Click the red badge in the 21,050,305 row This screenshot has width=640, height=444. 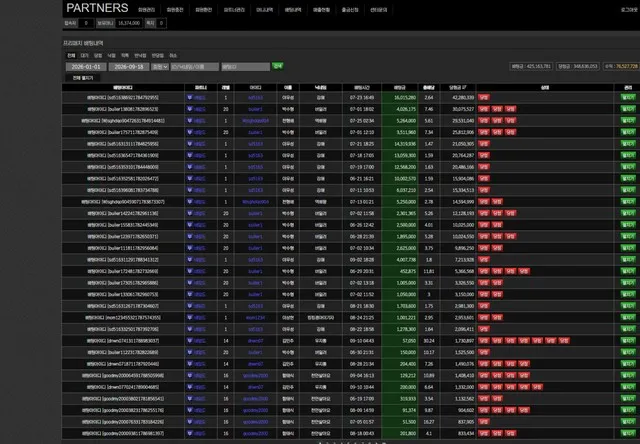(484, 144)
